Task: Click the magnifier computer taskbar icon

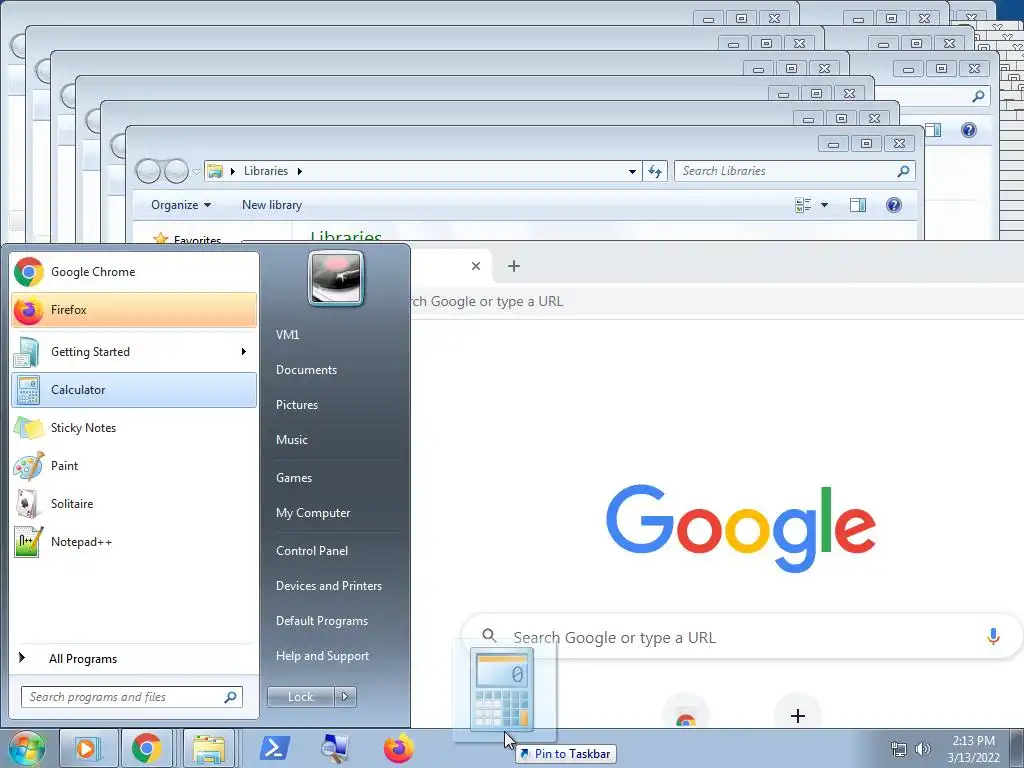Action: tap(335, 748)
